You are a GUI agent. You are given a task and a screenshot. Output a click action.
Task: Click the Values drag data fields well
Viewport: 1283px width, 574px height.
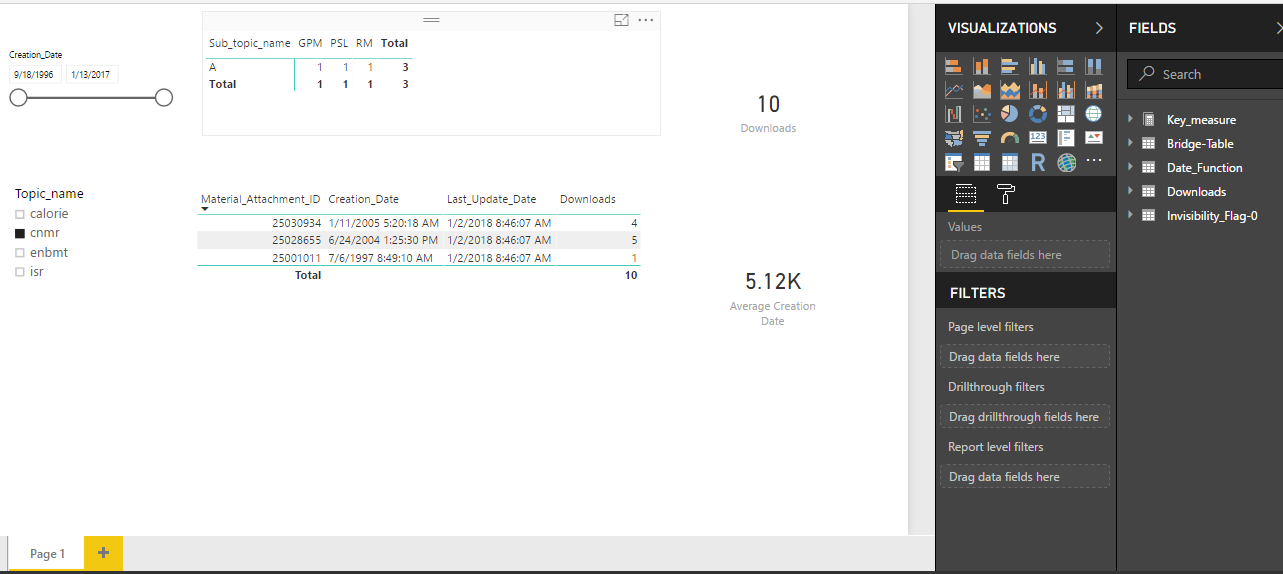click(x=1025, y=254)
